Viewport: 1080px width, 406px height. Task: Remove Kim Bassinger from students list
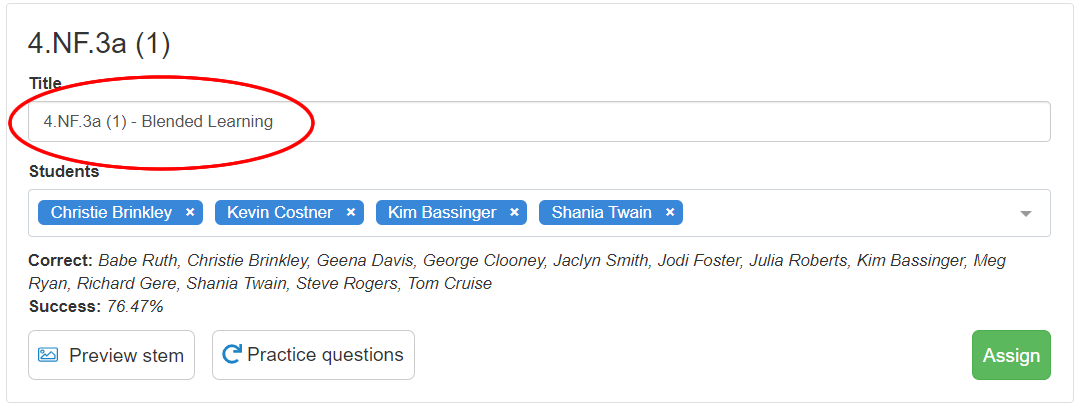click(513, 212)
